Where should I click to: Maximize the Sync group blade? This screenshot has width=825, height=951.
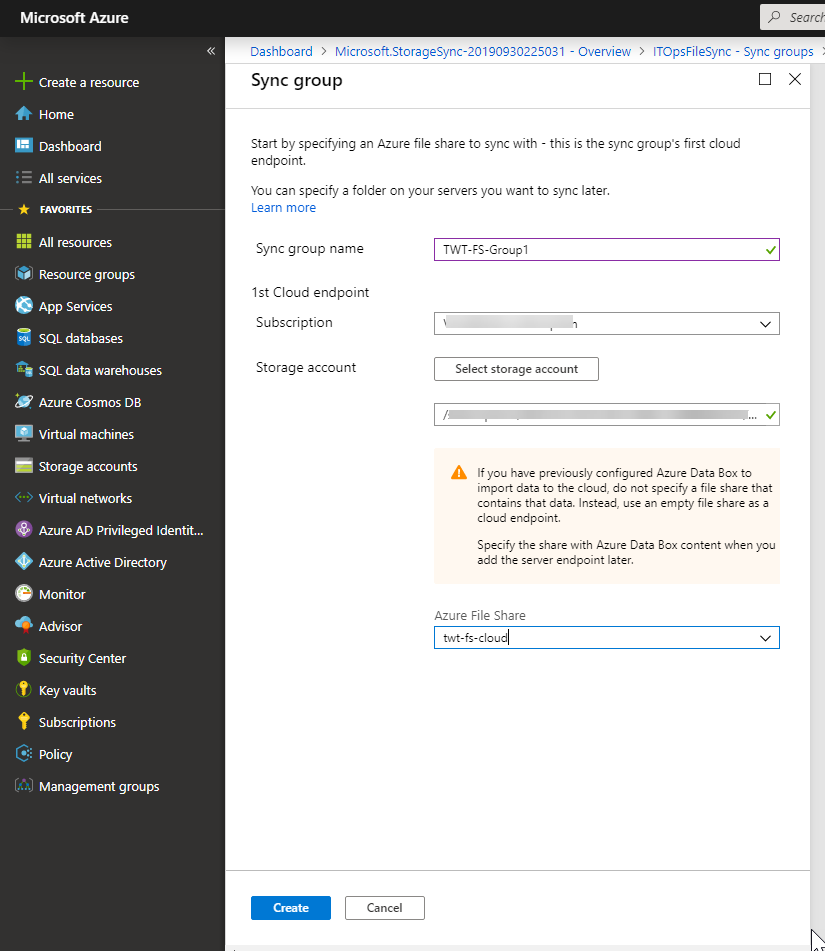(x=765, y=79)
